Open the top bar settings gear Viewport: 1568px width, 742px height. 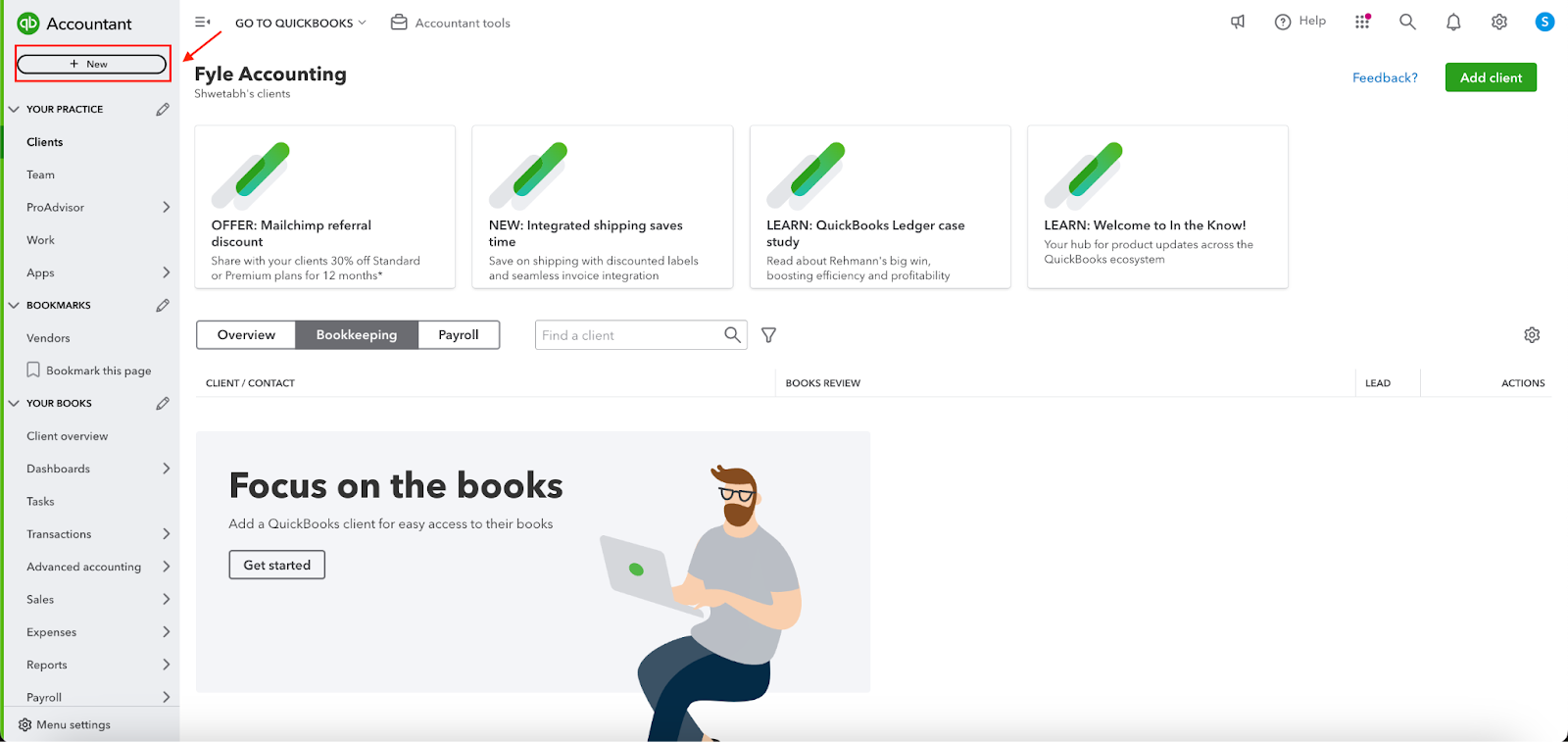[1499, 22]
